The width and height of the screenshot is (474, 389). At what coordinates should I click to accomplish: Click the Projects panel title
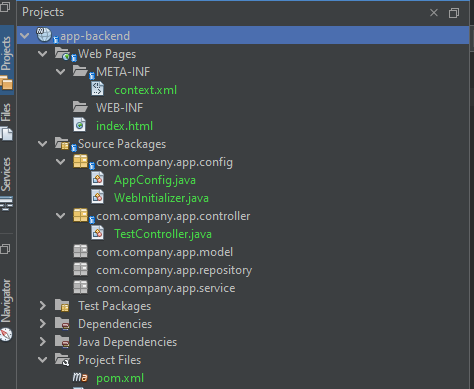[43, 12]
